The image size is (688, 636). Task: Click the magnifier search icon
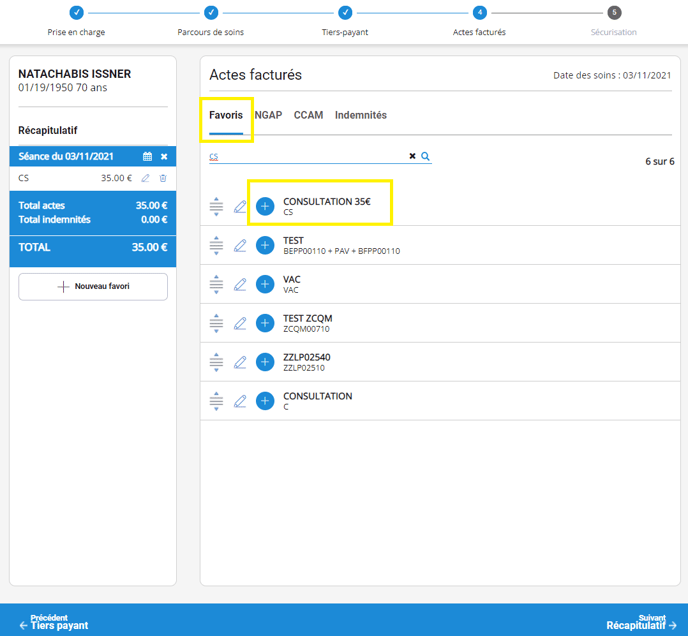[425, 157]
